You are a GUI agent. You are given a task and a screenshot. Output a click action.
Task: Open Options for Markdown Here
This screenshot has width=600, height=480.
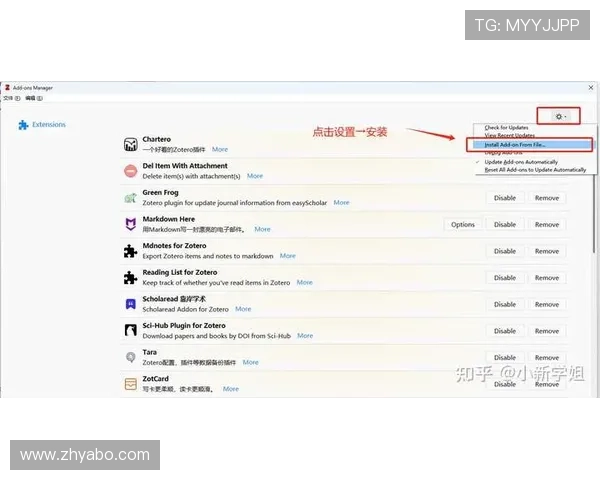point(463,225)
